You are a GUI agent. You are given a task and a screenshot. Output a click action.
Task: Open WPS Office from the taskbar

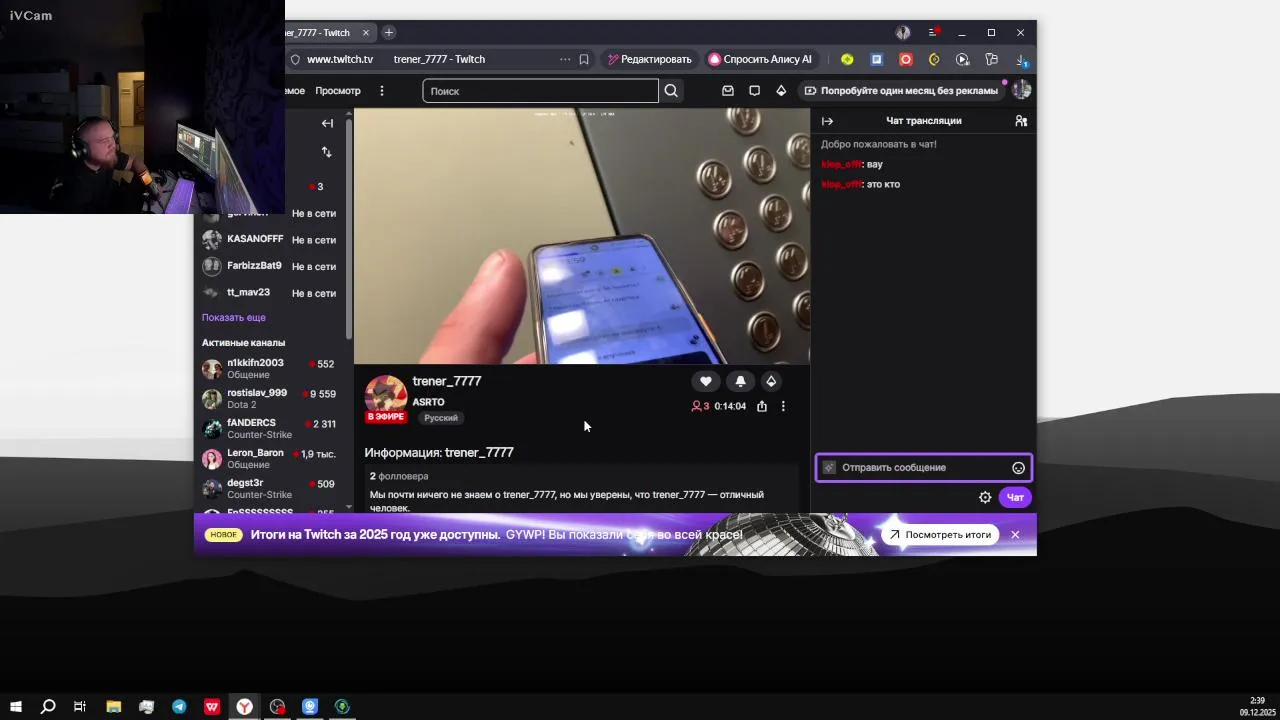coord(212,706)
